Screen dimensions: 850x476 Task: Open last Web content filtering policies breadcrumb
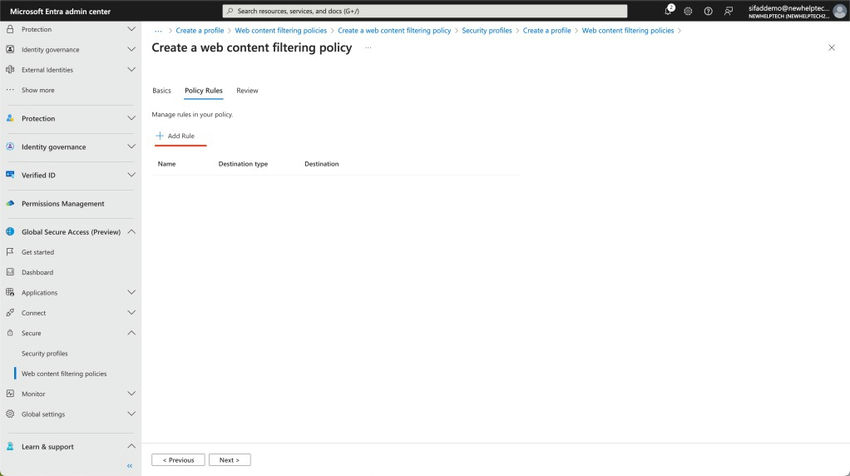pos(628,30)
